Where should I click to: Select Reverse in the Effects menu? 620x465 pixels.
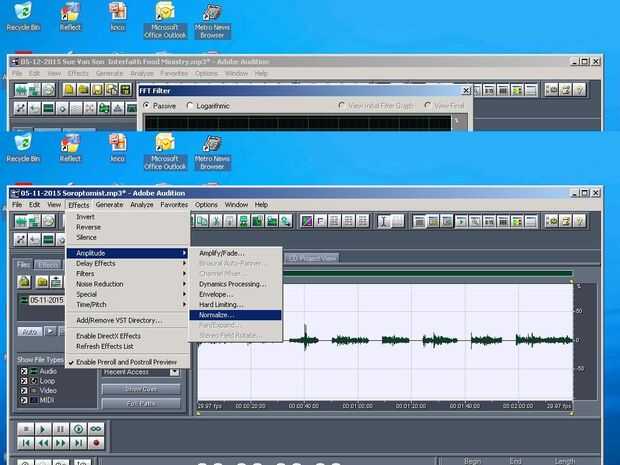pos(127,227)
